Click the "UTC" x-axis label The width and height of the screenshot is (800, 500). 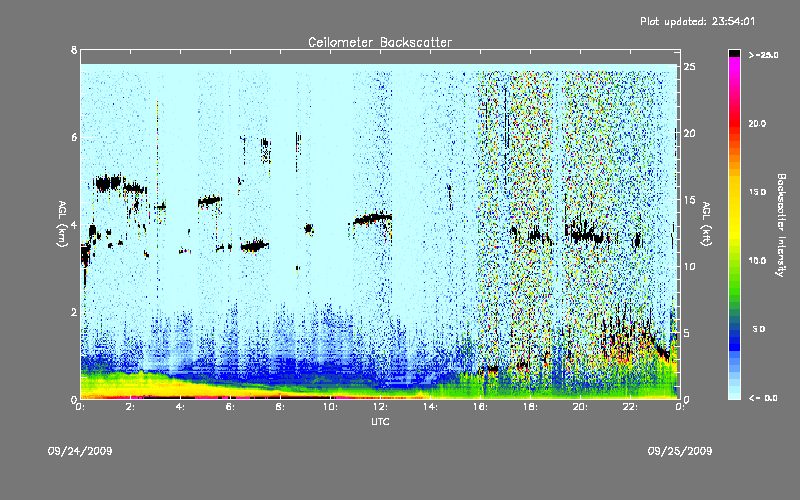[380, 421]
